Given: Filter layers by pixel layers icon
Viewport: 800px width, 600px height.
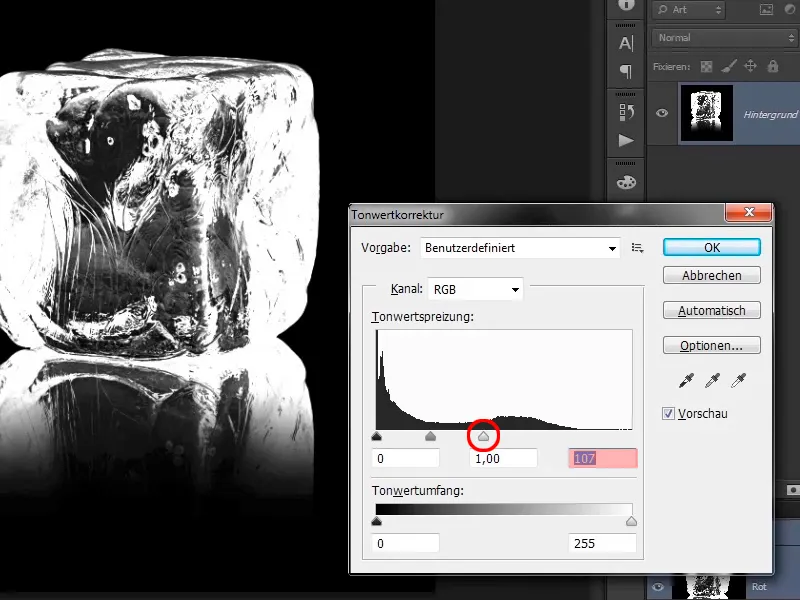Looking at the screenshot, I should pyautogui.click(x=766, y=9).
